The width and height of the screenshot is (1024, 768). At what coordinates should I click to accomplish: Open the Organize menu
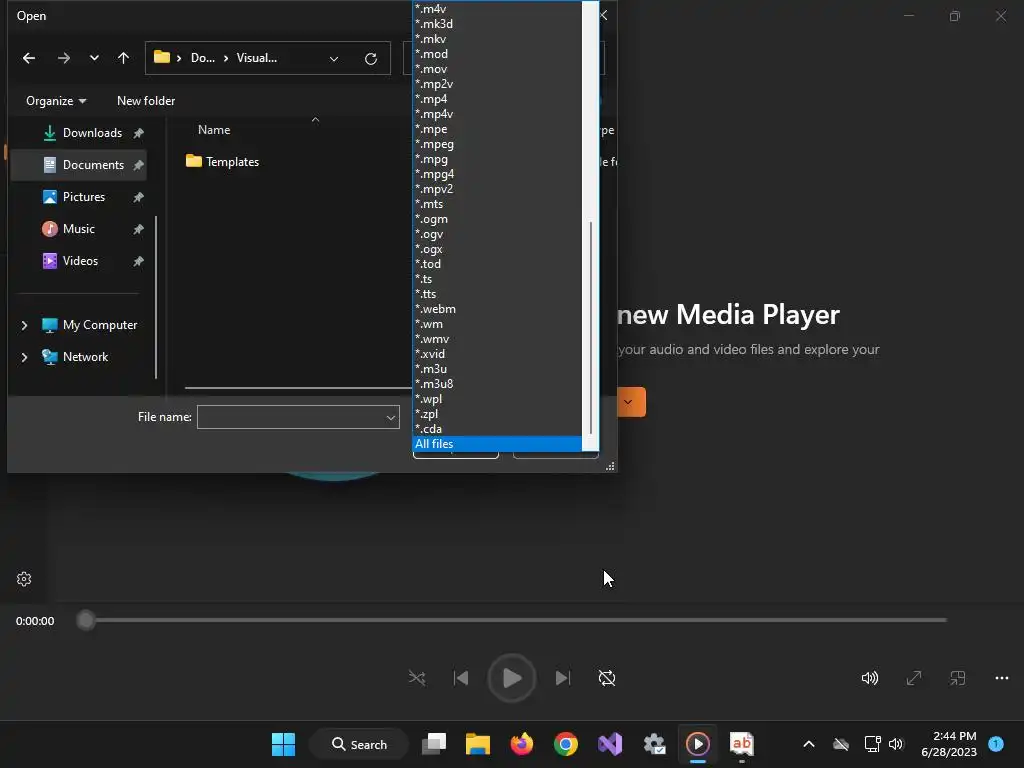(x=56, y=101)
